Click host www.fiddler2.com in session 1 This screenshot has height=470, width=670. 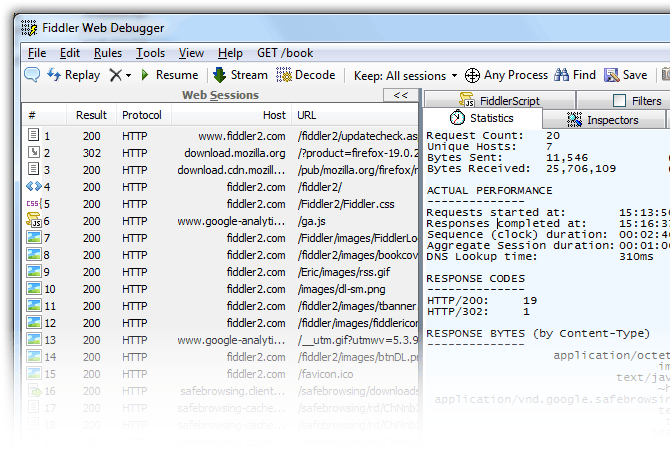241,136
